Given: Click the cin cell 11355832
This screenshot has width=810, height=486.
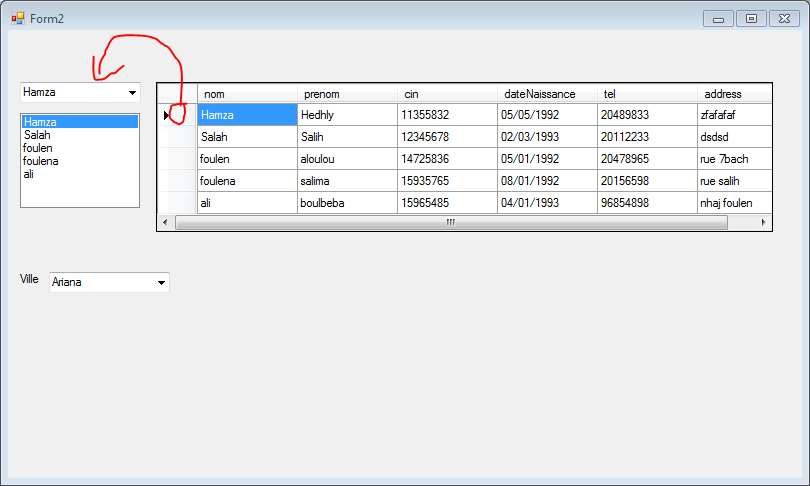Looking at the screenshot, I should tap(447, 115).
